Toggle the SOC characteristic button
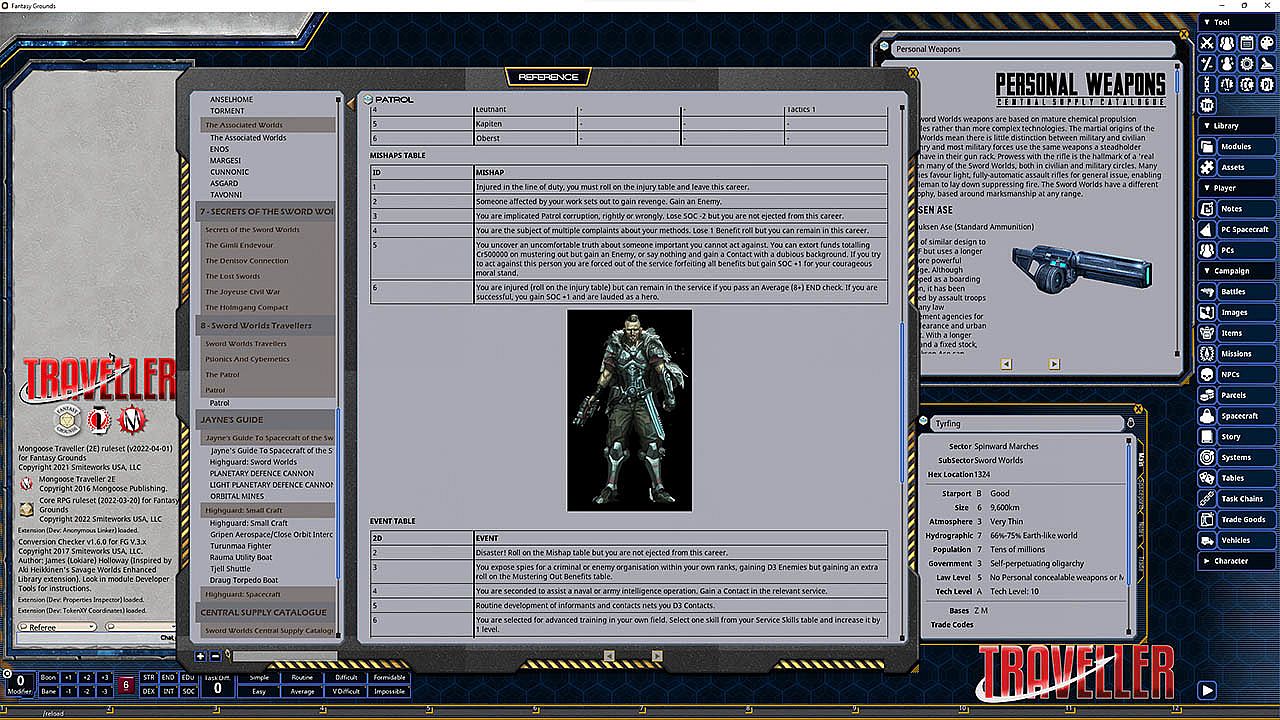This screenshot has height=720, width=1280. (188, 691)
